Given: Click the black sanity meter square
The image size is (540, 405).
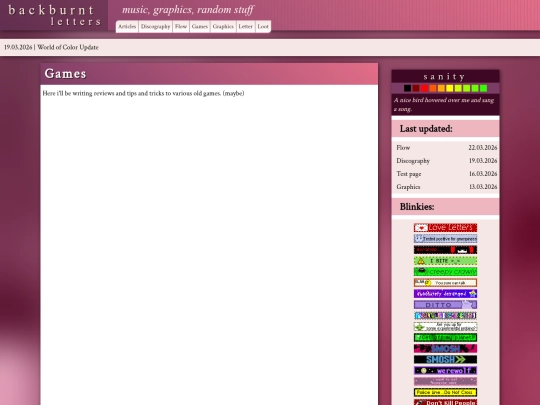Looking at the screenshot, I should [x=407, y=88].
